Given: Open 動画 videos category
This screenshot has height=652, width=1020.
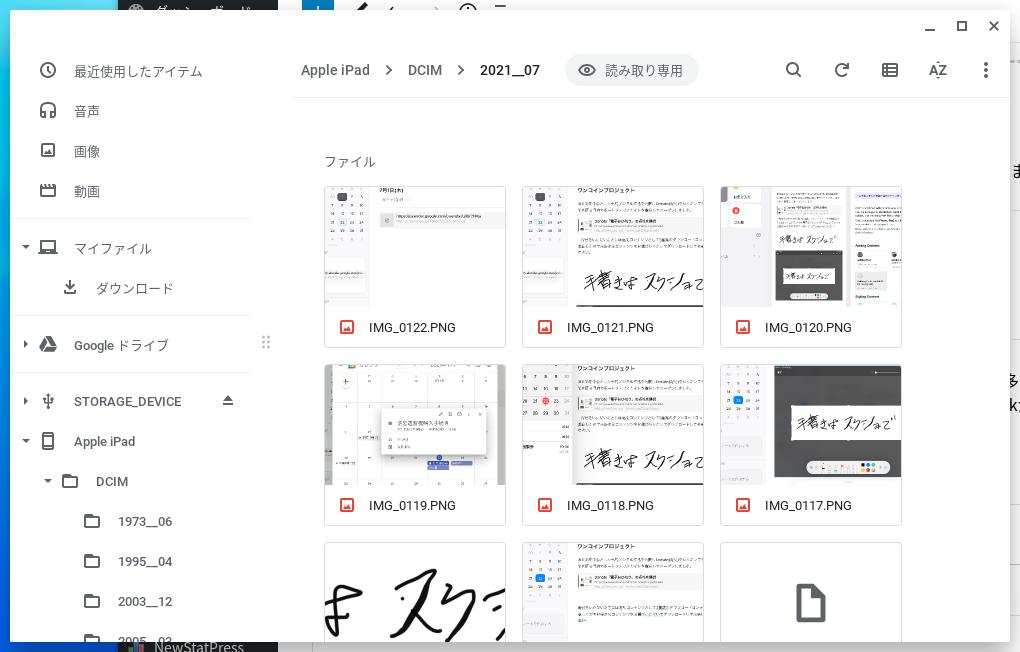Looking at the screenshot, I should point(87,191).
